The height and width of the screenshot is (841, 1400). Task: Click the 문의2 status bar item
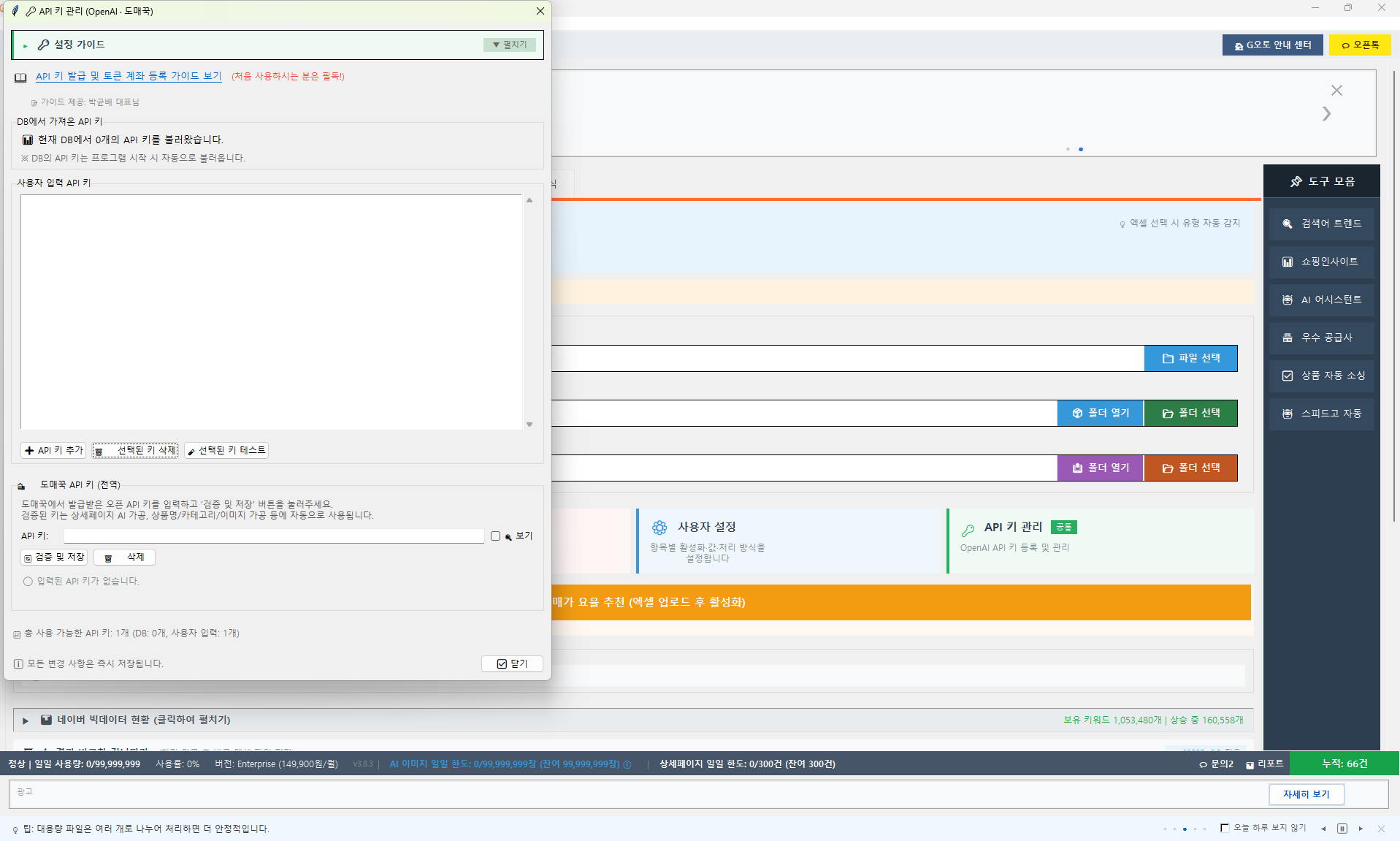(1216, 764)
